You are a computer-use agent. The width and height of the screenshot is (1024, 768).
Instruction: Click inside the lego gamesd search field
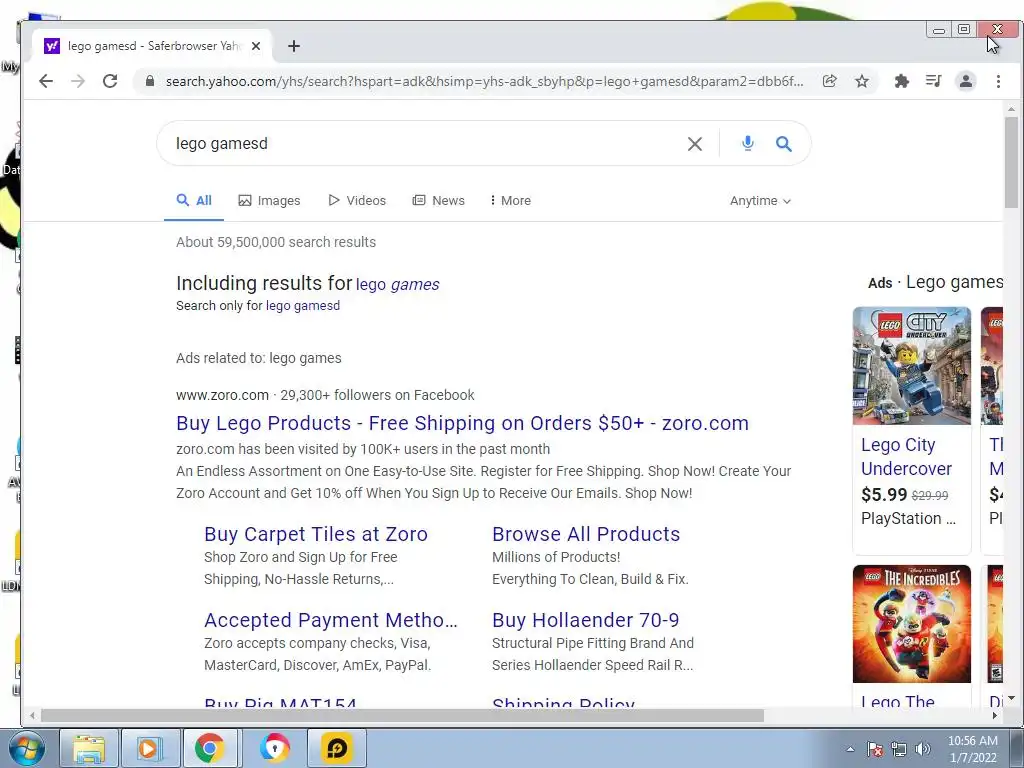[424, 144]
